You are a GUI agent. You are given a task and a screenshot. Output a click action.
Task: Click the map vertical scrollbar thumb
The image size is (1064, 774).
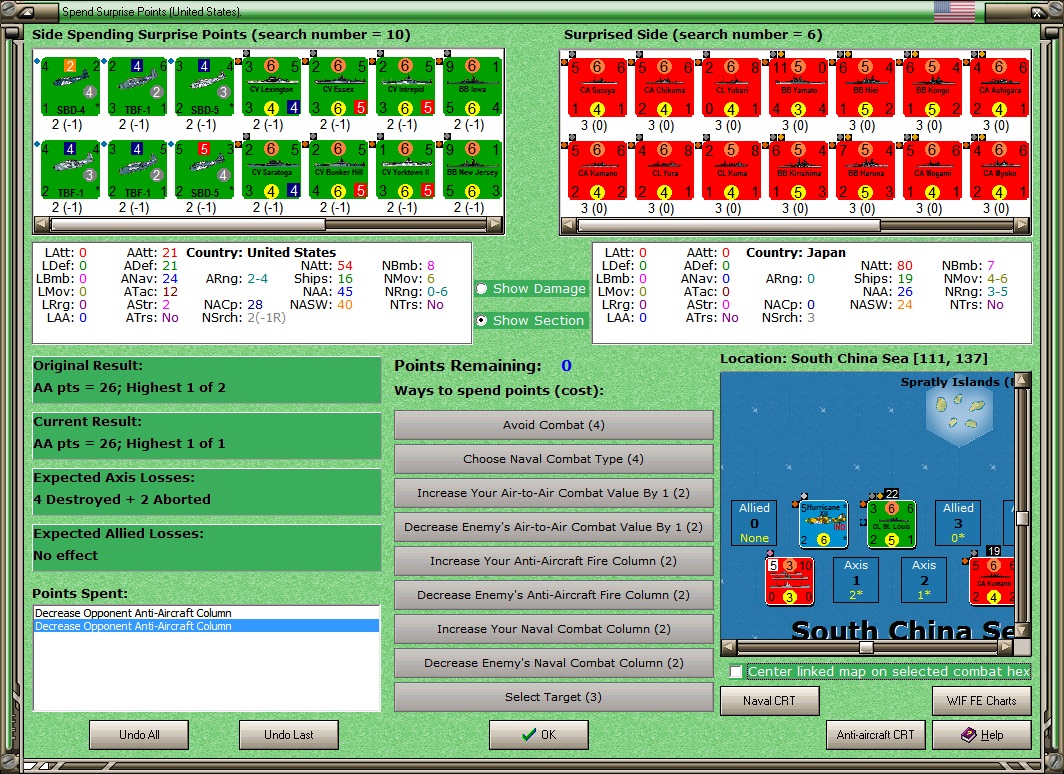[1022, 519]
